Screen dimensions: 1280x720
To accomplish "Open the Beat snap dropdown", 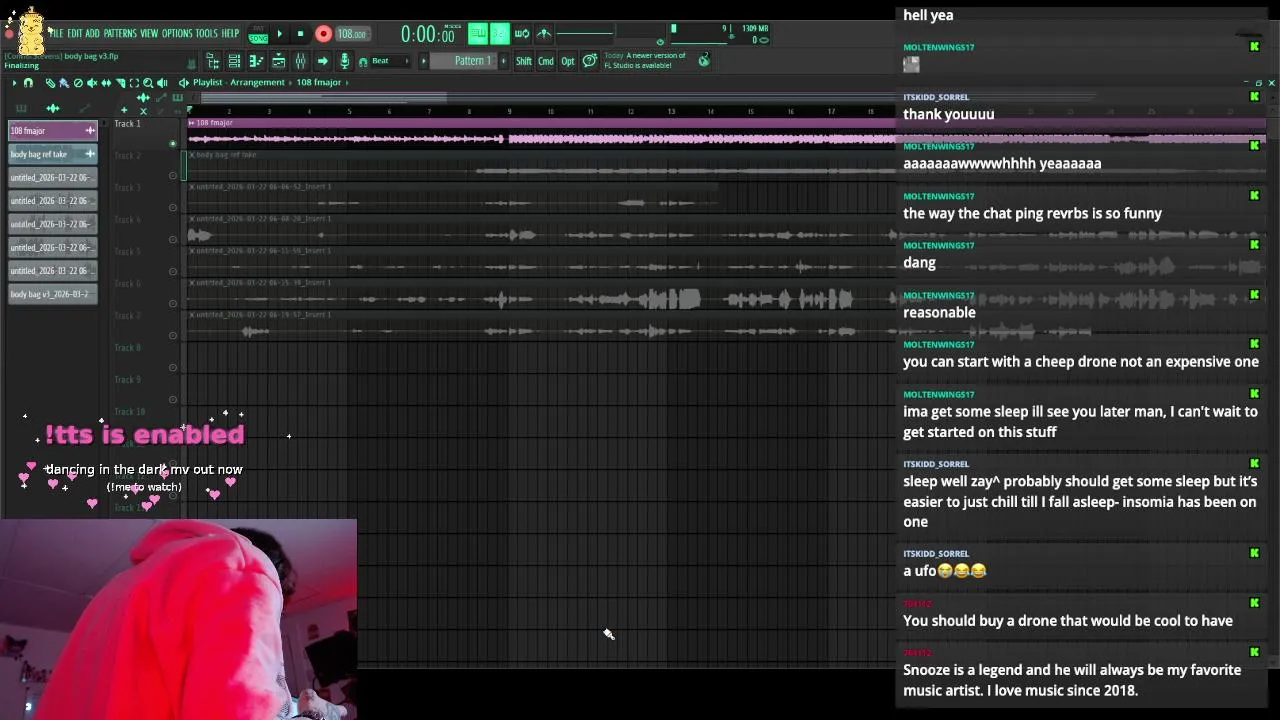I will [x=388, y=61].
